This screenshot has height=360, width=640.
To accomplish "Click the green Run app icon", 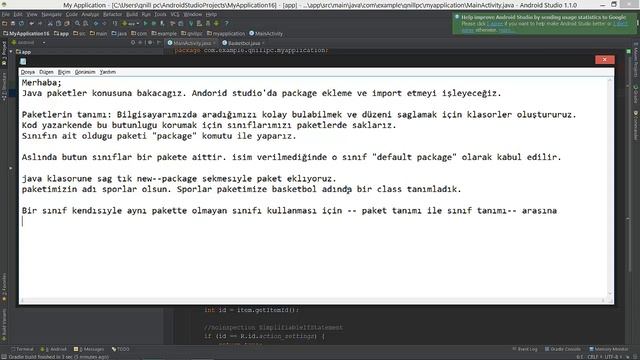I will pos(145,23).
